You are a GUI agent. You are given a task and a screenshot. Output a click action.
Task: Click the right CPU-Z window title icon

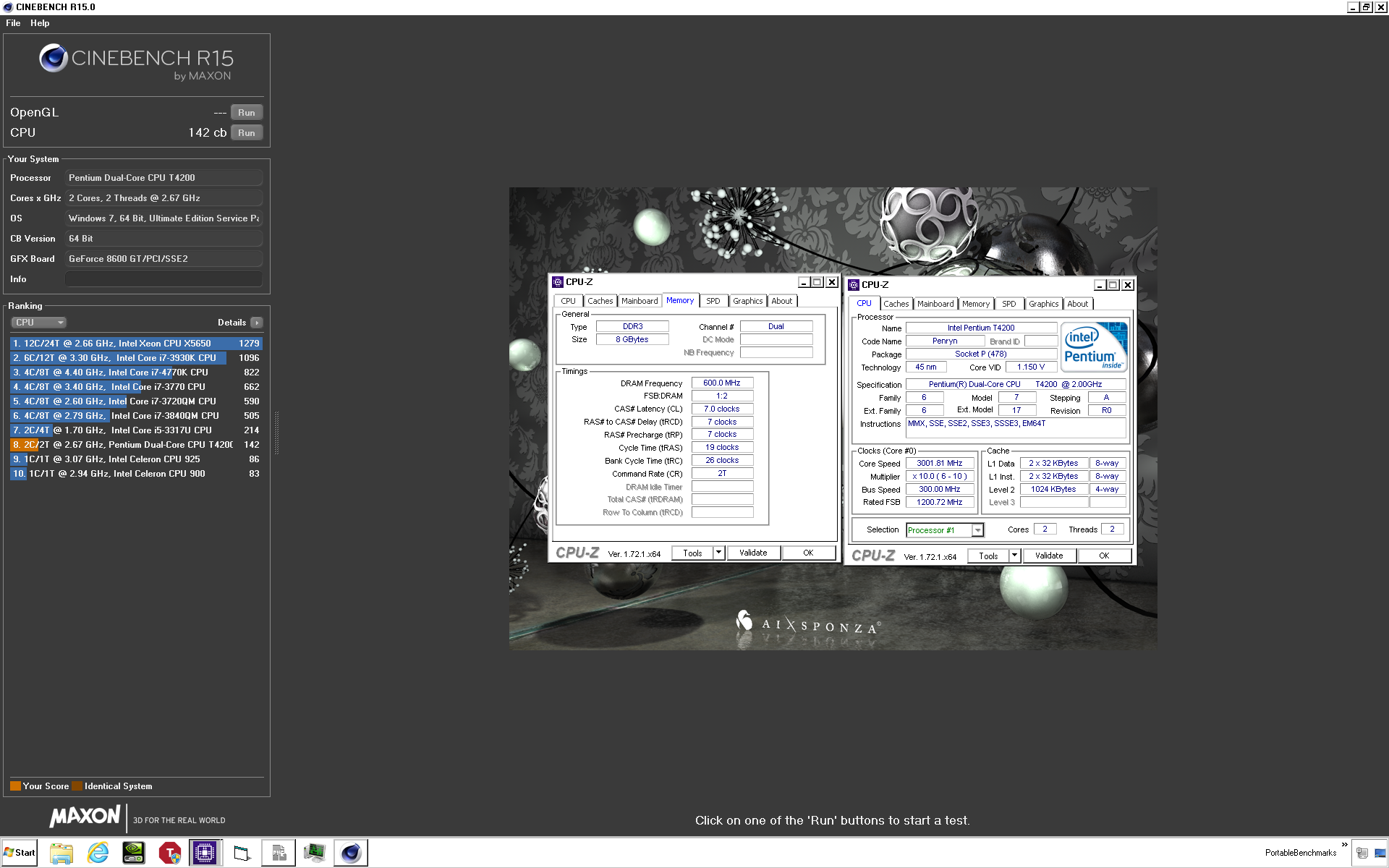(854, 285)
